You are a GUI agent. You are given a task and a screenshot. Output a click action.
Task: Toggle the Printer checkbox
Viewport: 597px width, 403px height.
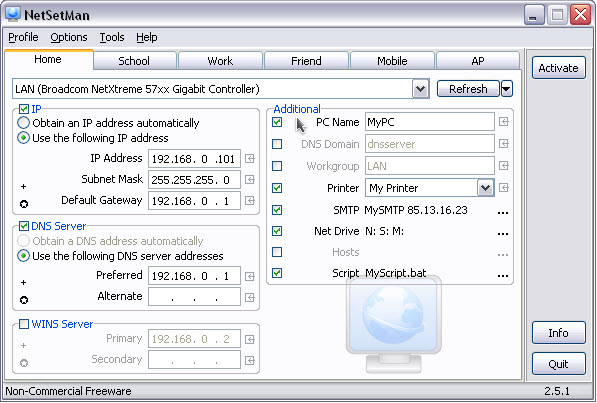tap(277, 188)
